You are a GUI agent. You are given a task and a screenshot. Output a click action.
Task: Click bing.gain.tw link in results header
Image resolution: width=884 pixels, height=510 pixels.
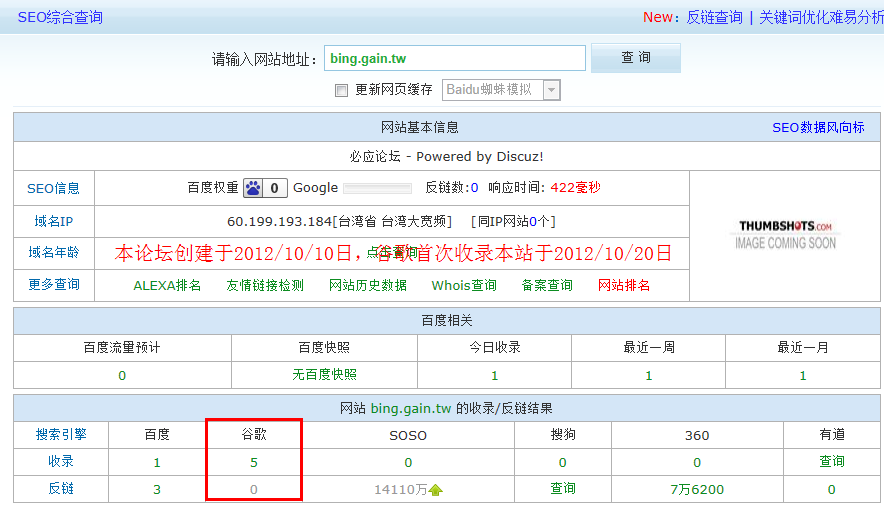[x=410, y=409]
